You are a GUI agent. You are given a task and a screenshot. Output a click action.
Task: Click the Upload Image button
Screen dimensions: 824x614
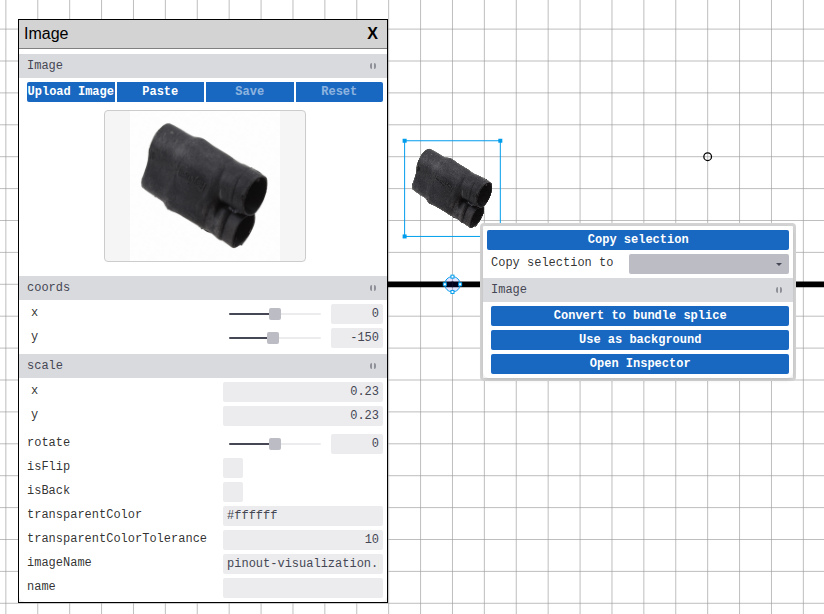click(x=70, y=91)
